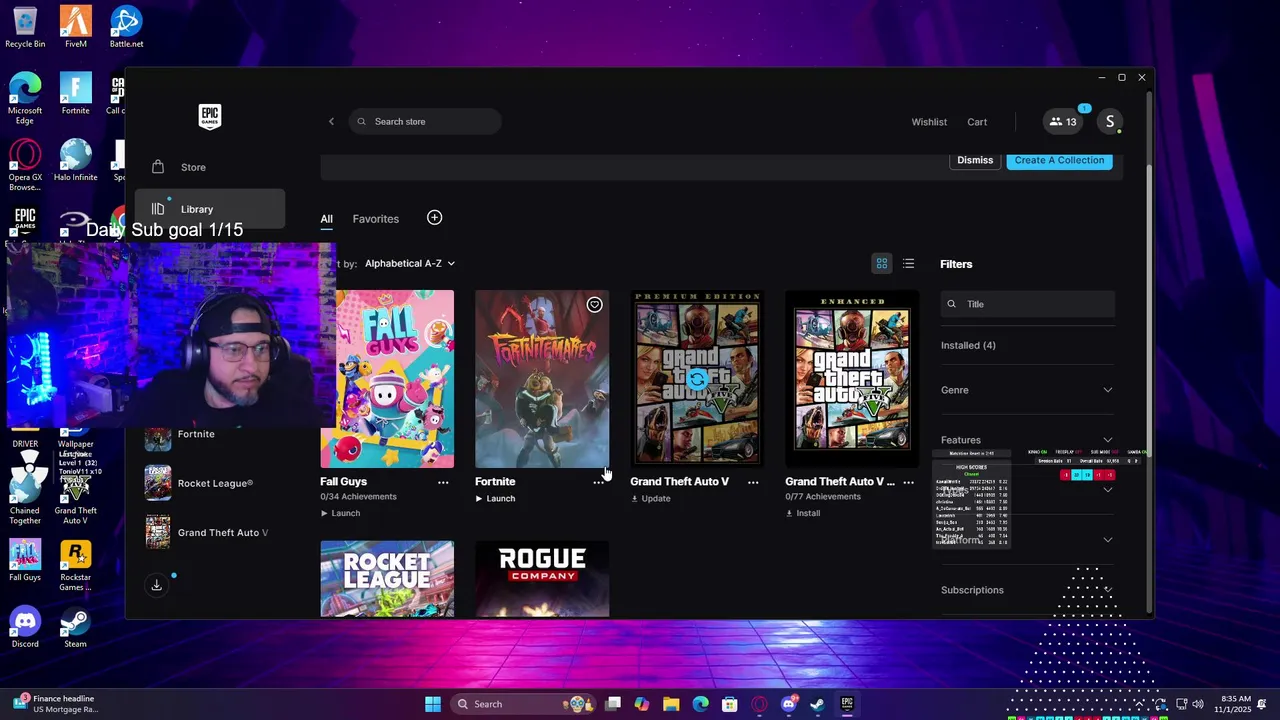Select Rocket League in sidebar quick launch

tap(199, 484)
